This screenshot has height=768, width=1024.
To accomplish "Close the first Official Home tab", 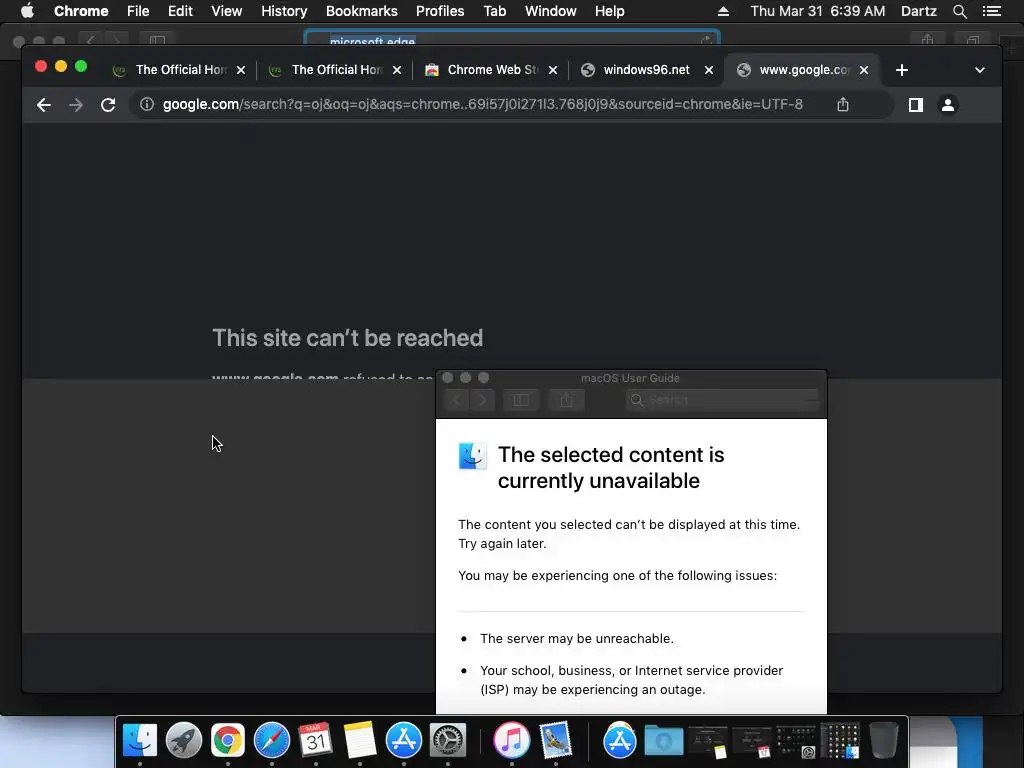I will pyautogui.click(x=241, y=70).
